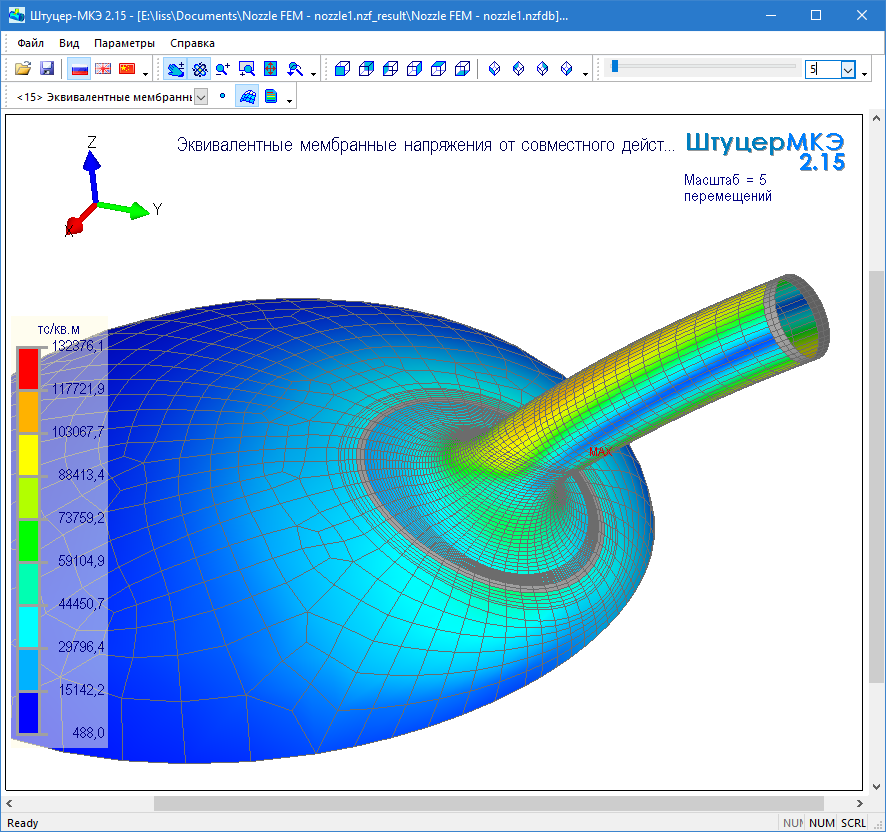Open file with the folder icon
The width and height of the screenshot is (886, 832).
point(23,69)
